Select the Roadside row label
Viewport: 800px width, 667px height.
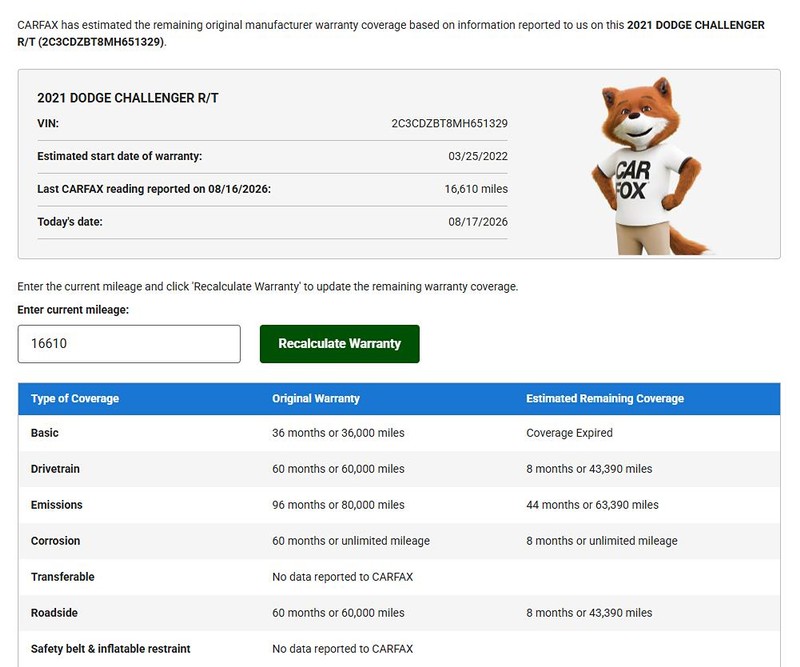(54, 612)
